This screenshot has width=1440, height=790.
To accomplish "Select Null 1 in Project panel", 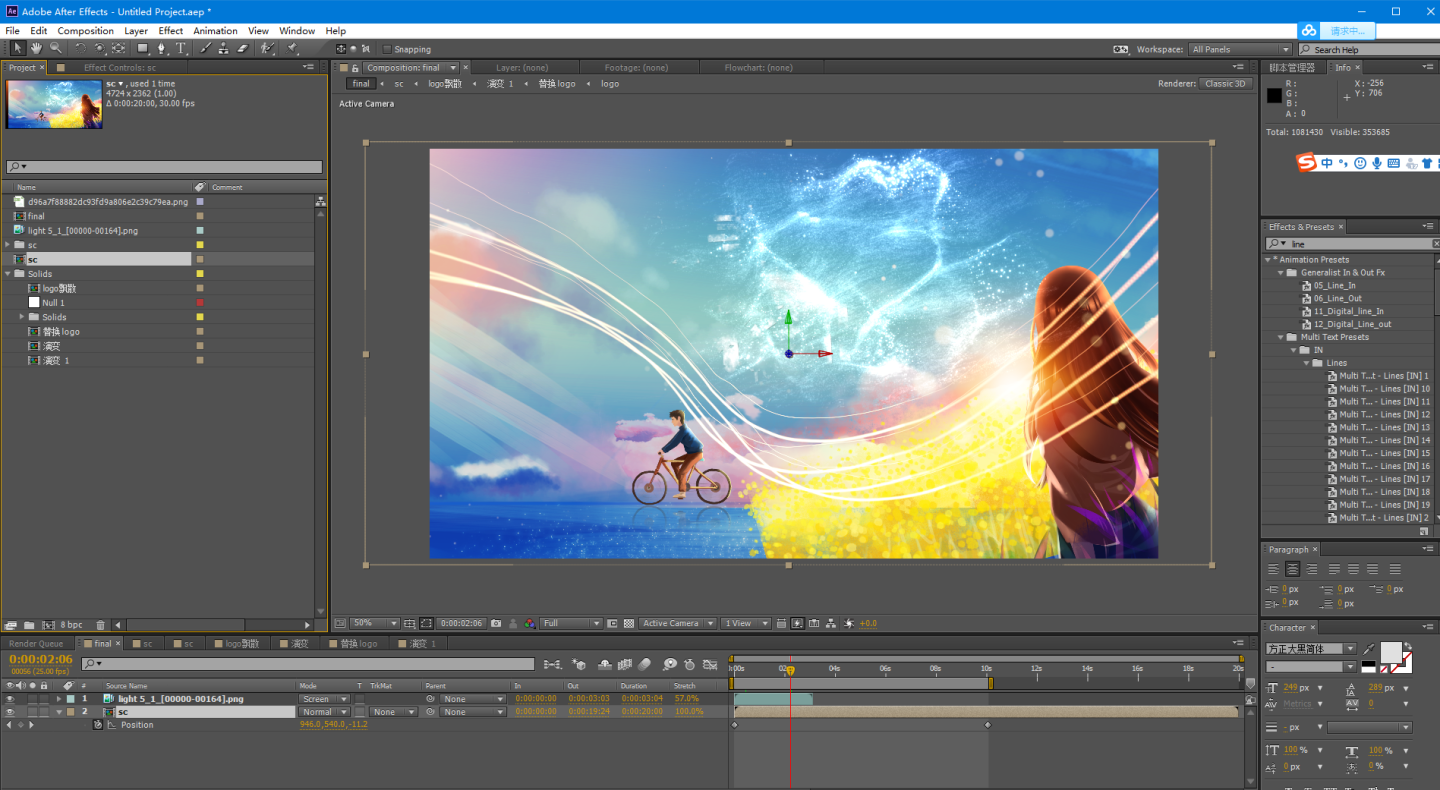I will coord(53,302).
